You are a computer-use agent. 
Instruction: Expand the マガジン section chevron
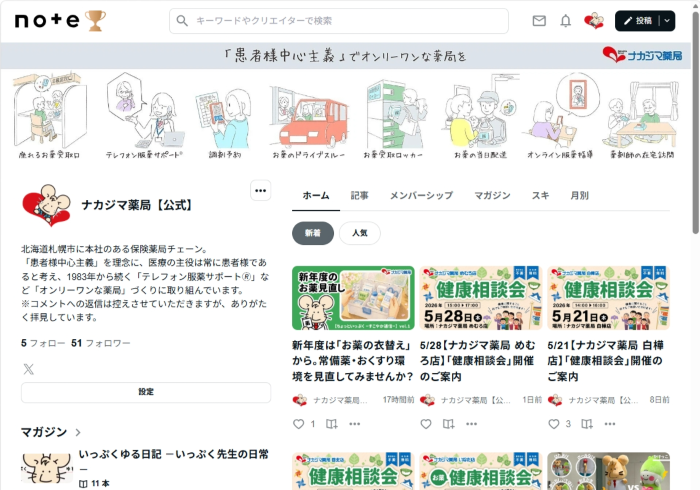point(78,433)
